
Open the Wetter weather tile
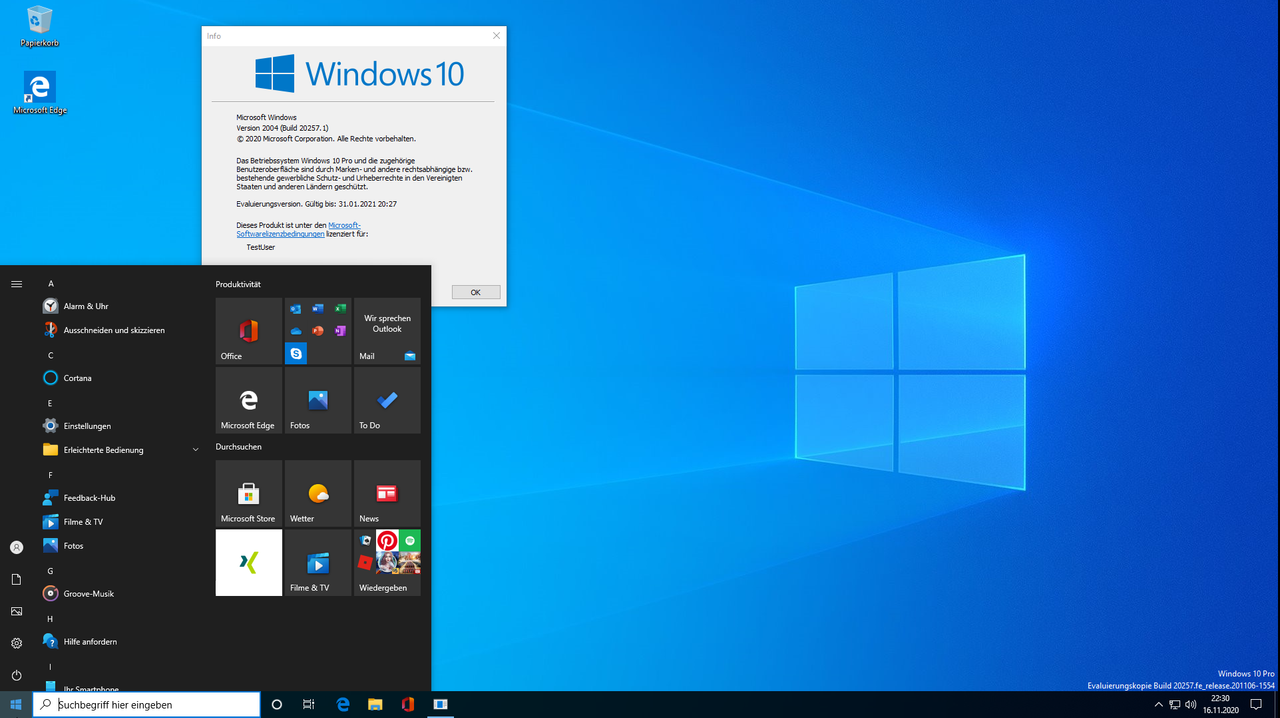tap(318, 493)
